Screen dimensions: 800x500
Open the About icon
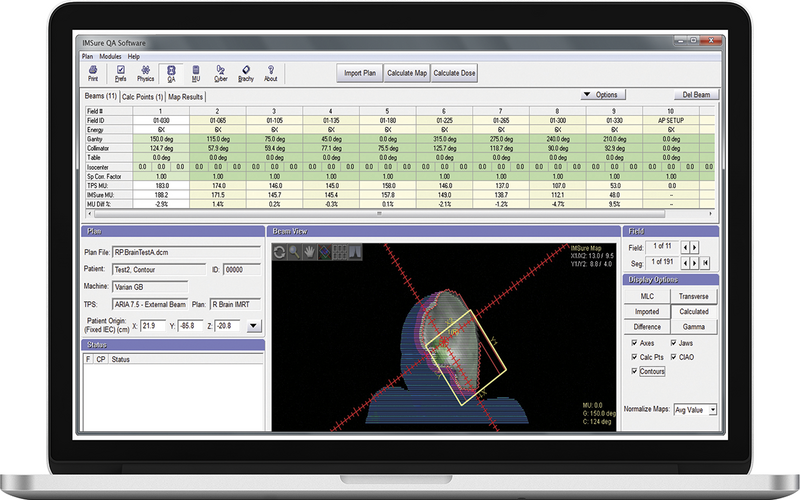pos(271,71)
